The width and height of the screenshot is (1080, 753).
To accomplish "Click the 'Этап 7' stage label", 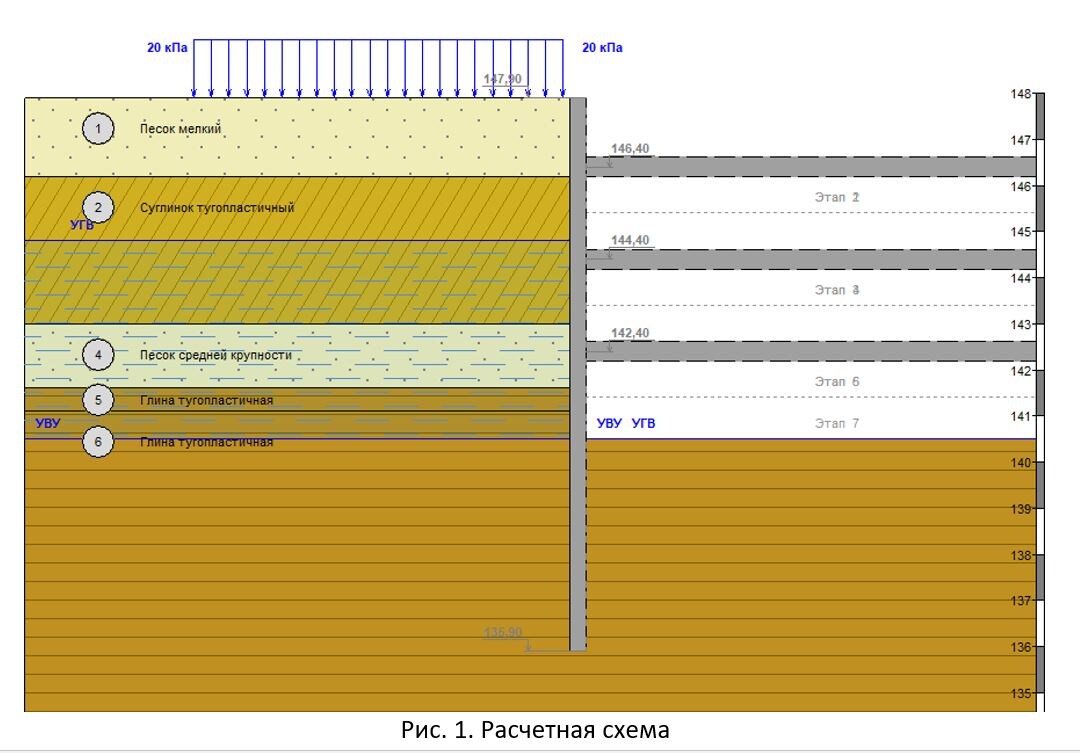I will [837, 423].
